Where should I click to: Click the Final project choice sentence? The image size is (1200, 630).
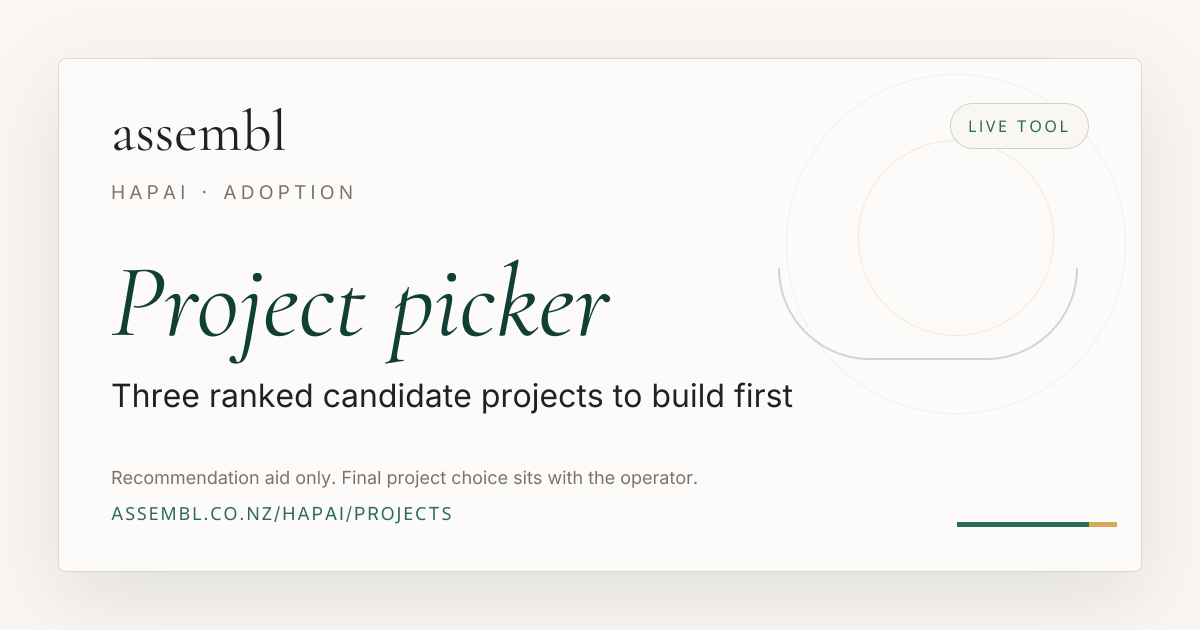(520, 478)
